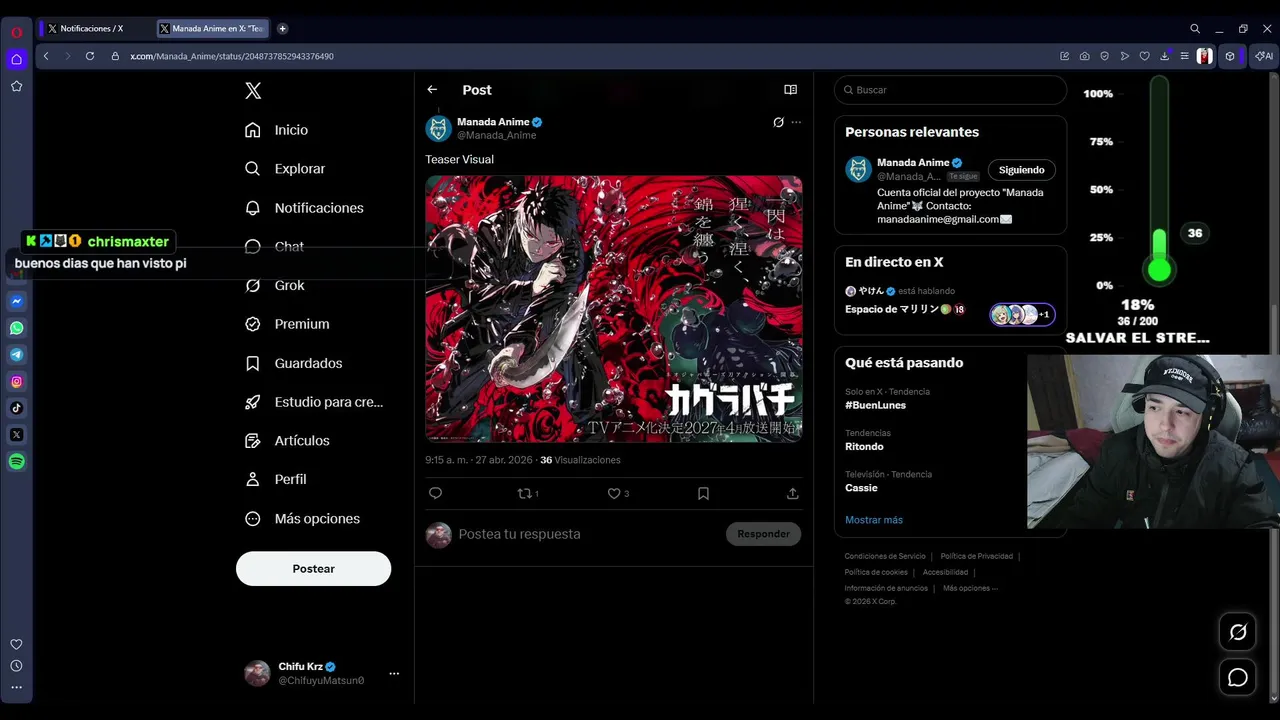Open Premium in the navigation

pyautogui.click(x=288, y=324)
